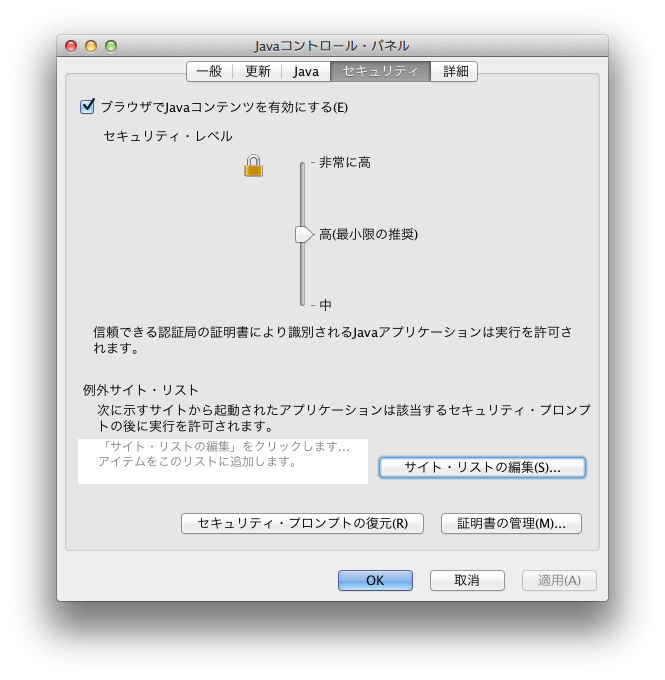Go to the 詳細 tab
The width and height of the screenshot is (665, 680).
coord(455,71)
